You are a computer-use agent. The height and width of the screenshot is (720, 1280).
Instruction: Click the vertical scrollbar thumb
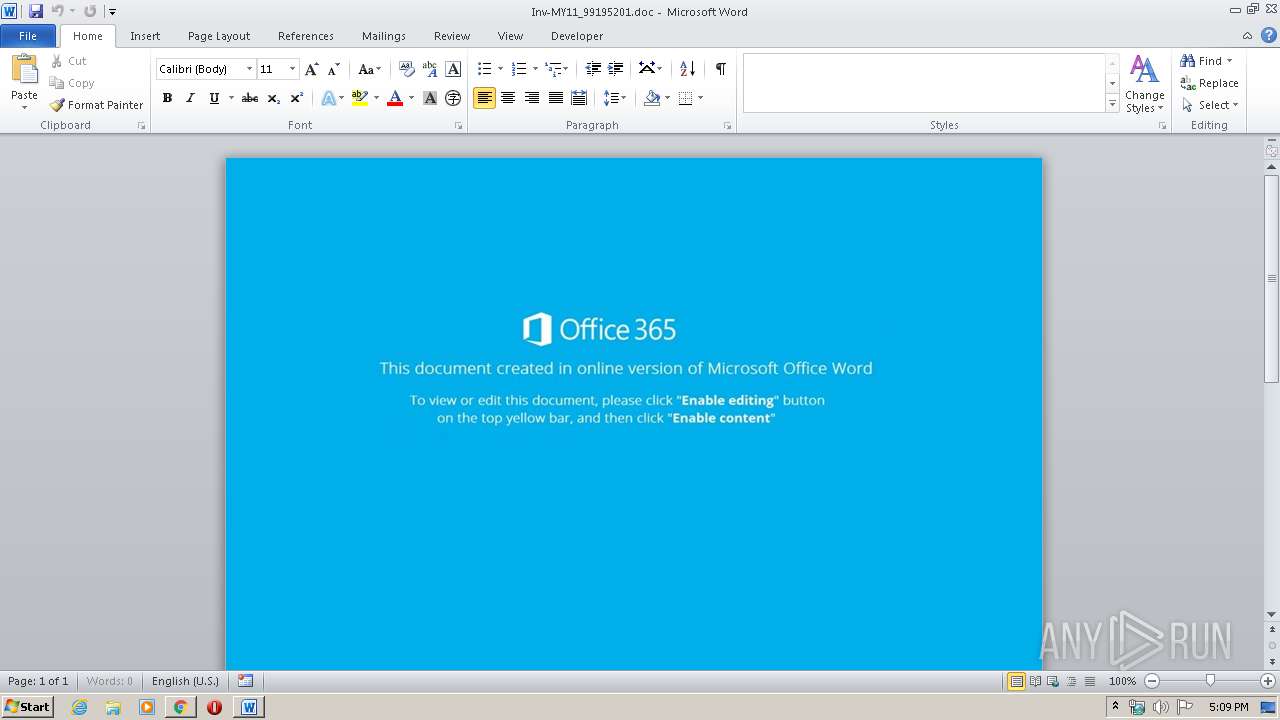(x=1272, y=278)
